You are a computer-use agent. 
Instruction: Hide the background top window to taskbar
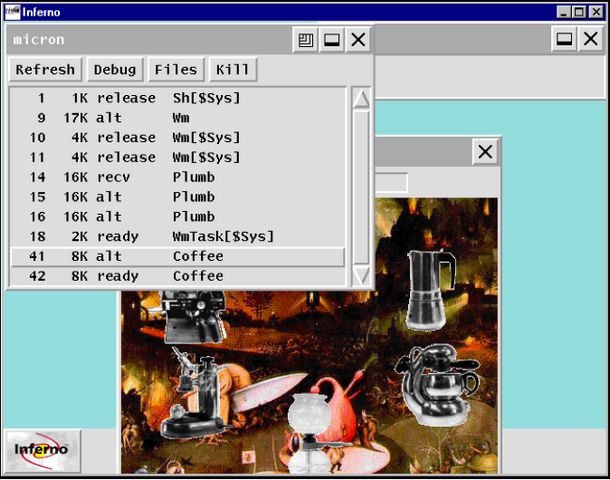pos(564,39)
